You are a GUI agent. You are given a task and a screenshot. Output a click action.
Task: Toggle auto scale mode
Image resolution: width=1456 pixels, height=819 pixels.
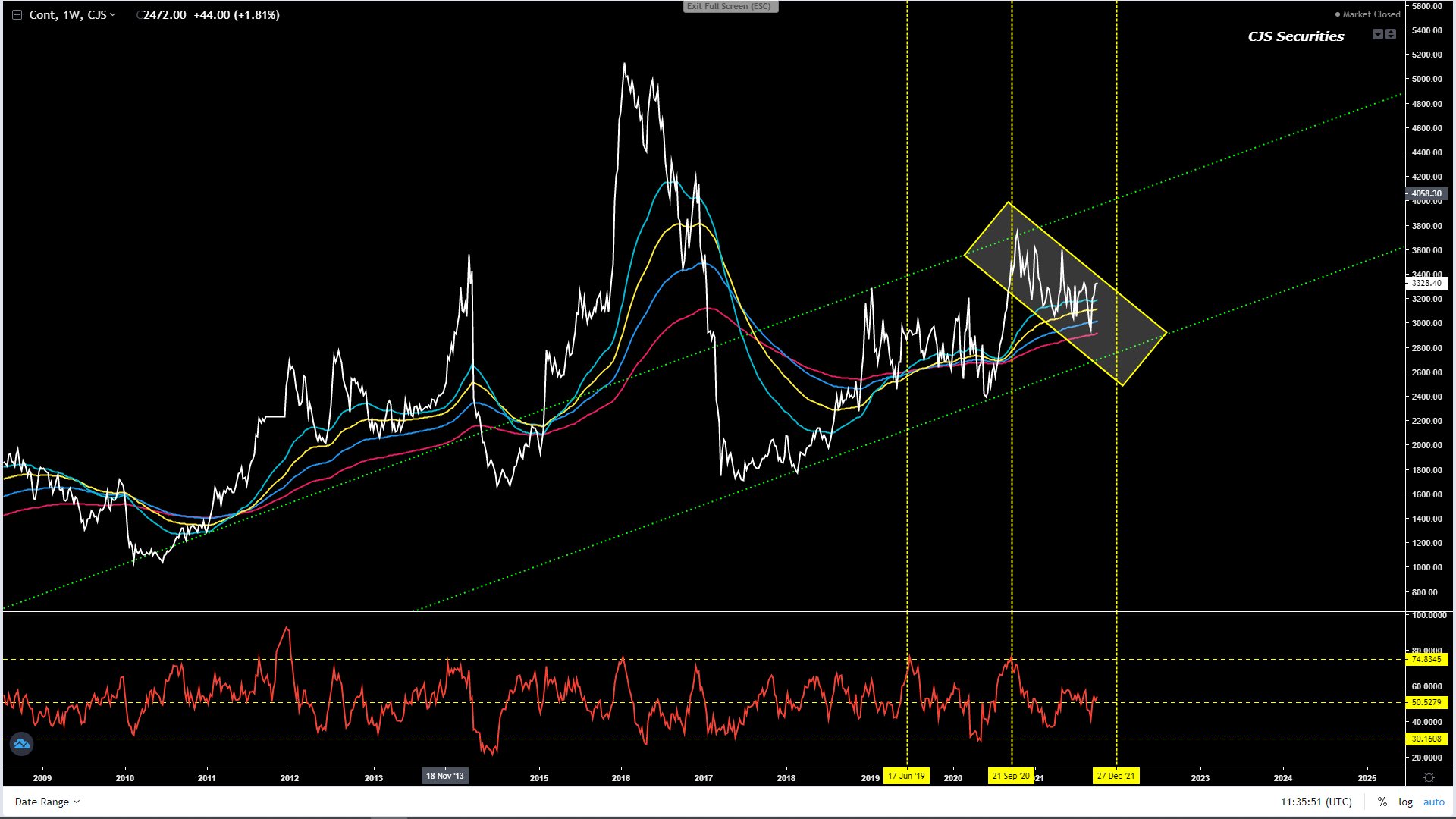tap(1433, 802)
